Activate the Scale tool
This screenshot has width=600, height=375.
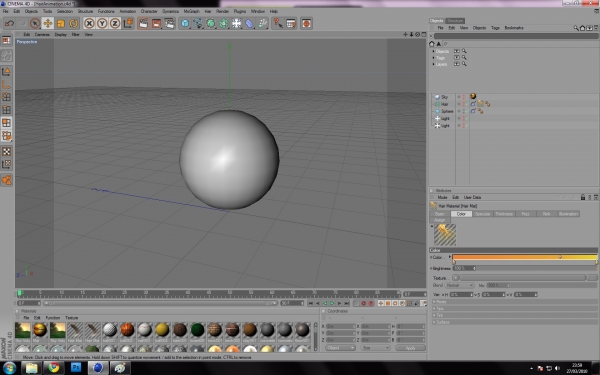click(x=60, y=23)
